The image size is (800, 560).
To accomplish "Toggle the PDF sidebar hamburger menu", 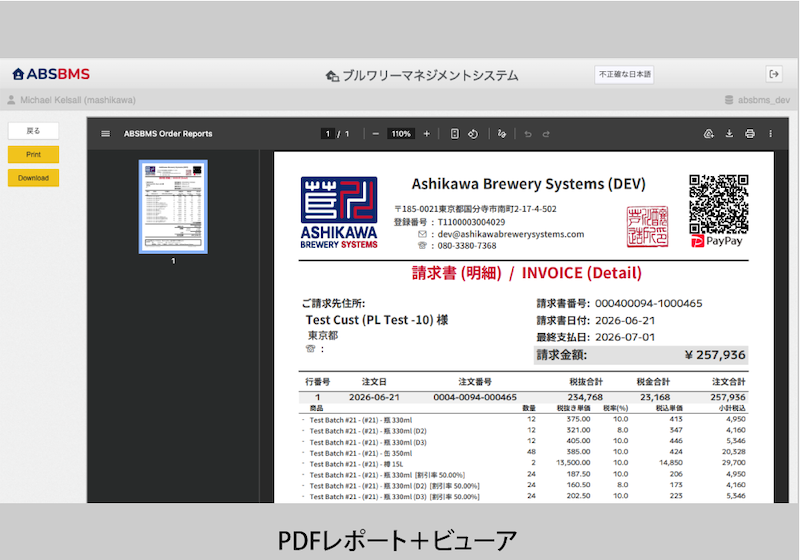I will [x=106, y=134].
